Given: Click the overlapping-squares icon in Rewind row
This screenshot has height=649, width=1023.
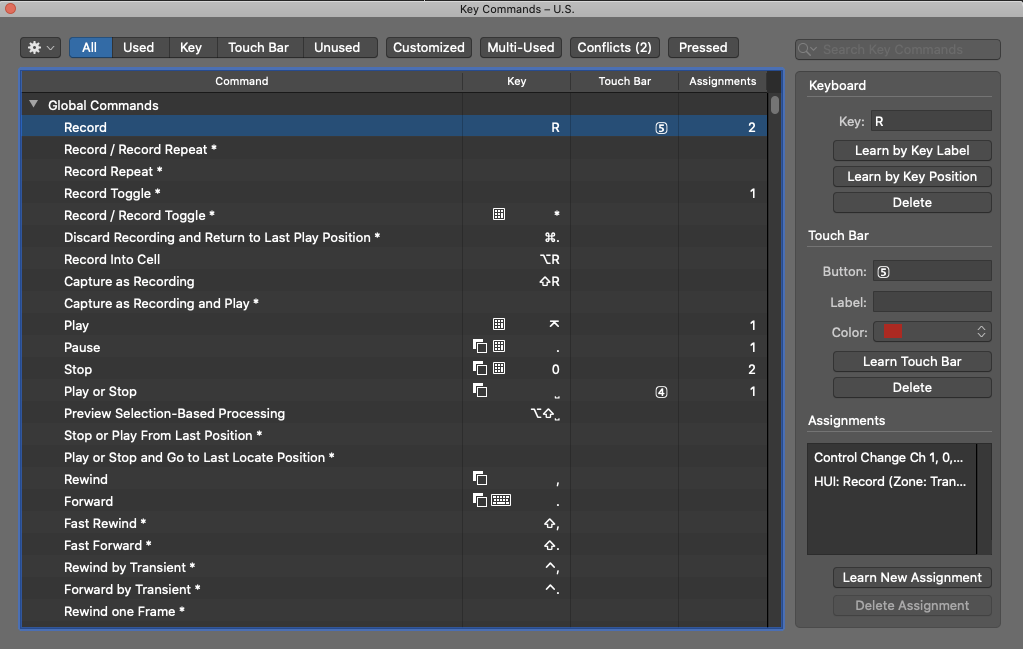Looking at the screenshot, I should (480, 479).
